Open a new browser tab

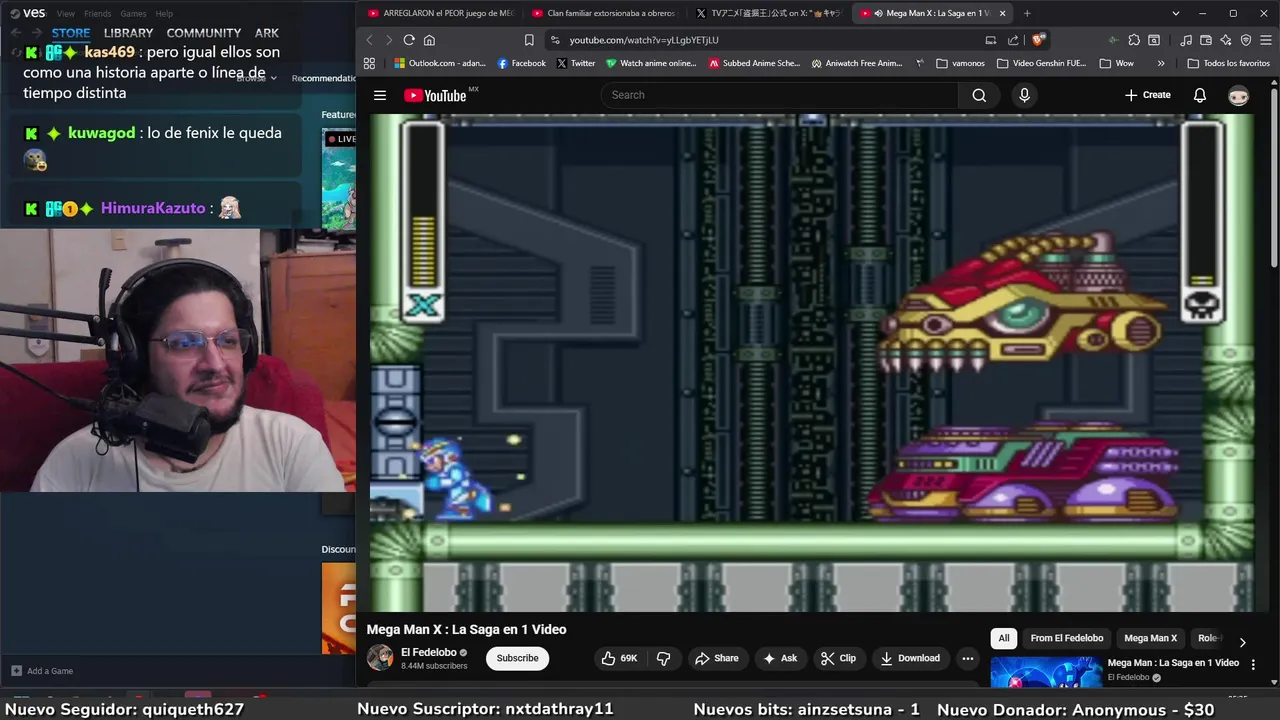[x=1026, y=13]
